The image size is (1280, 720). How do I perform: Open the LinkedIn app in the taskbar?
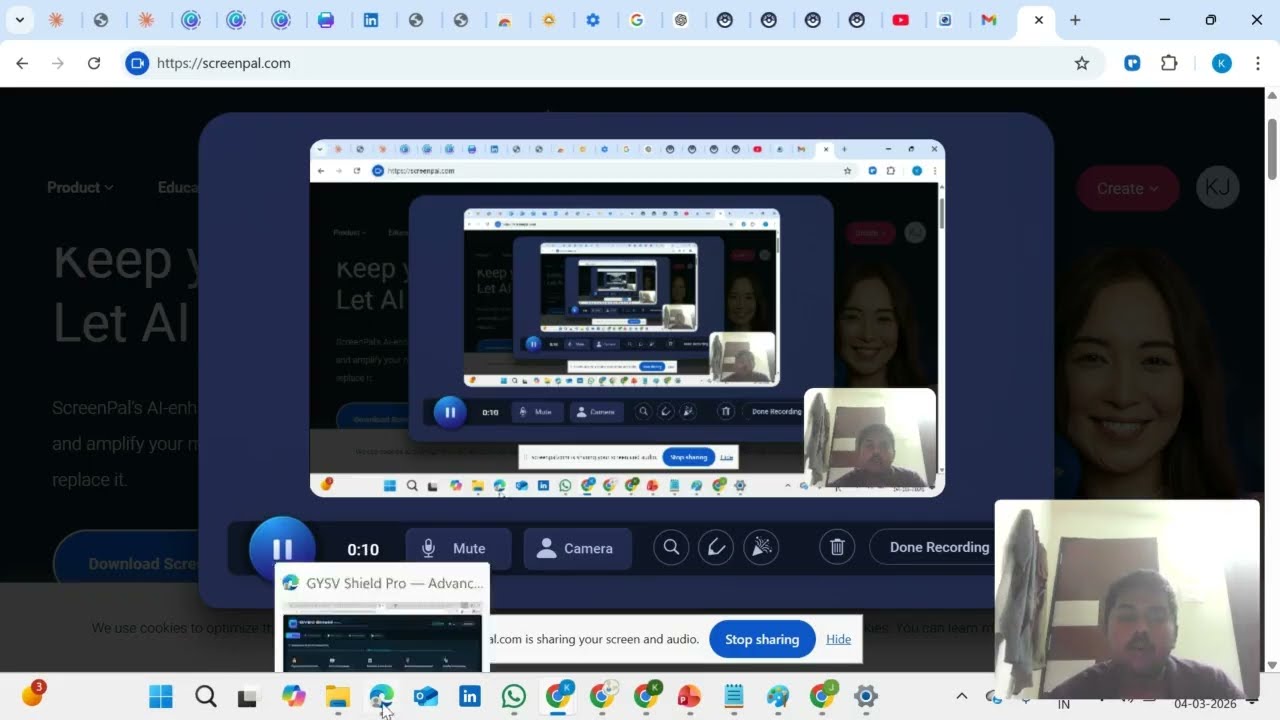coord(469,696)
